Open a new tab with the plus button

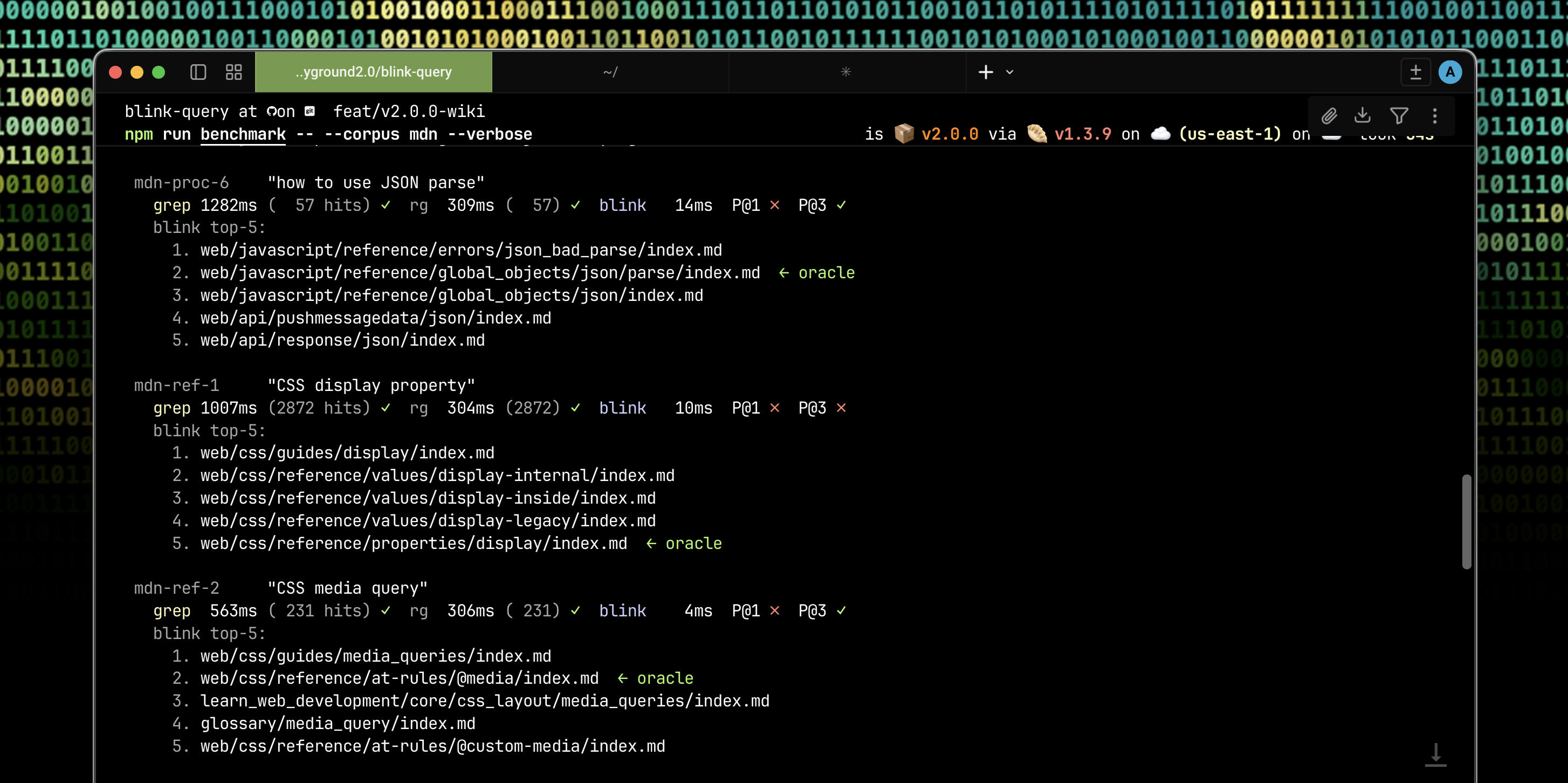[x=986, y=72]
